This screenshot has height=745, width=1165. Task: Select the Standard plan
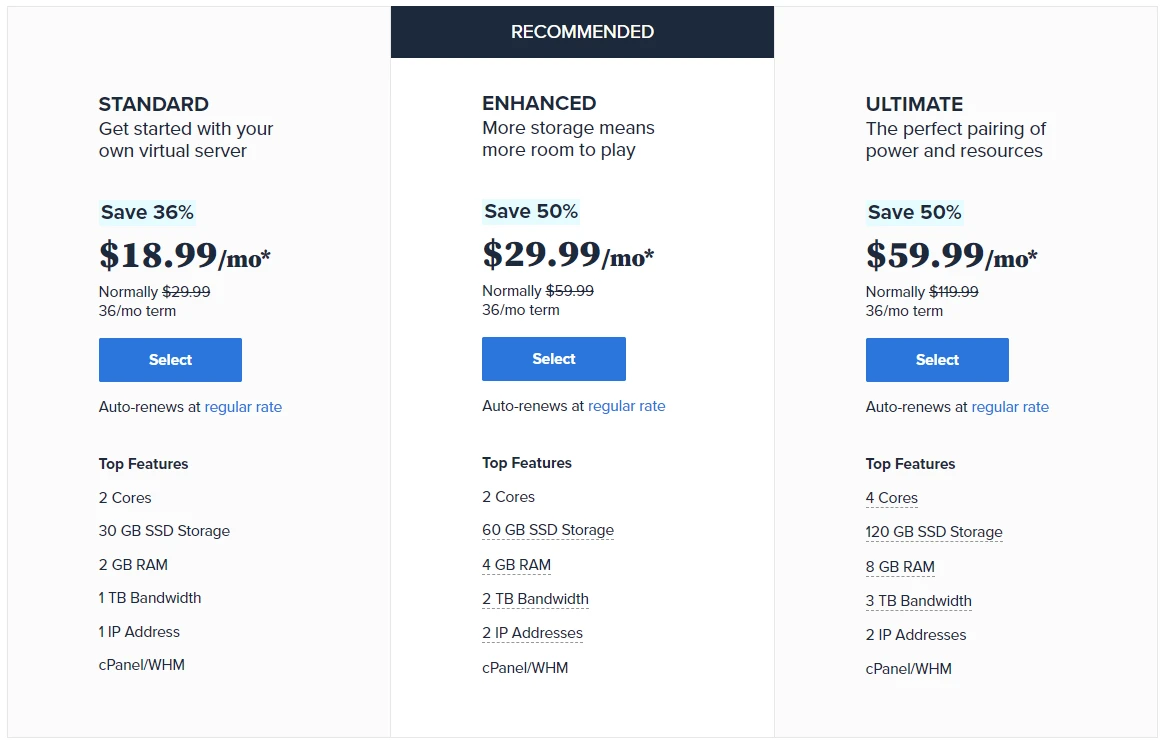click(x=170, y=359)
